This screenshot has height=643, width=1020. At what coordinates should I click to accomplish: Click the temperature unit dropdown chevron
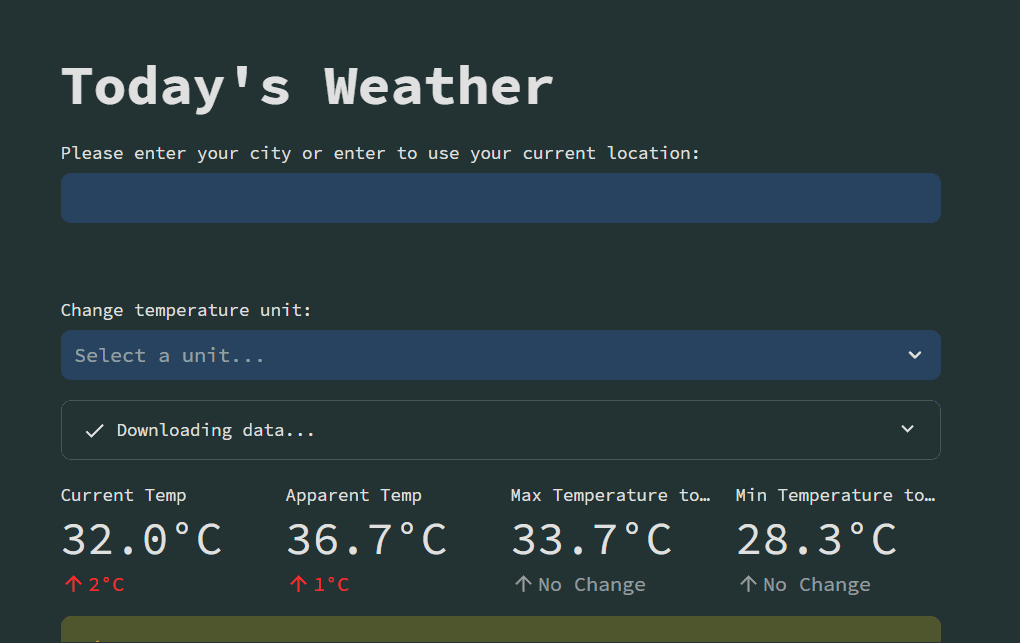pyautogui.click(x=914, y=355)
